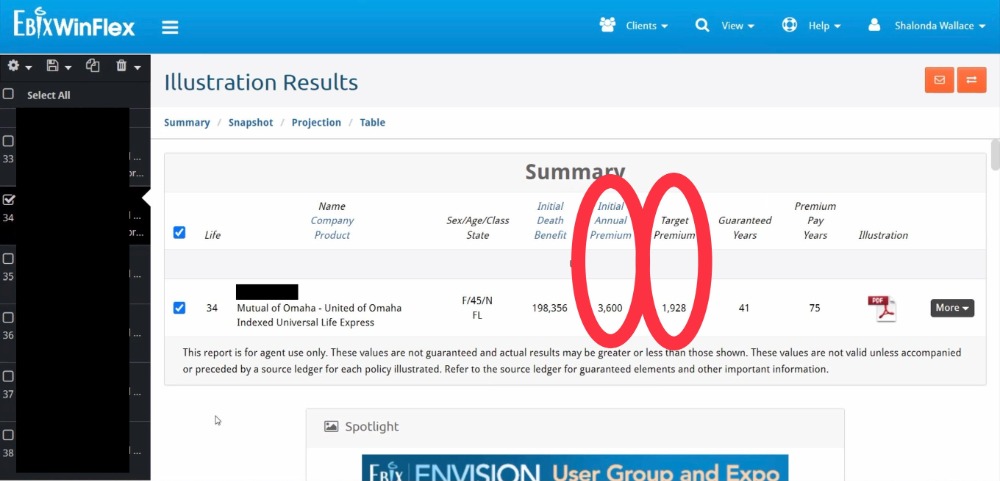Image resolution: width=1000 pixels, height=481 pixels.
Task: Click the trash delete icon in sidebar toolbar
Action: [x=121, y=66]
